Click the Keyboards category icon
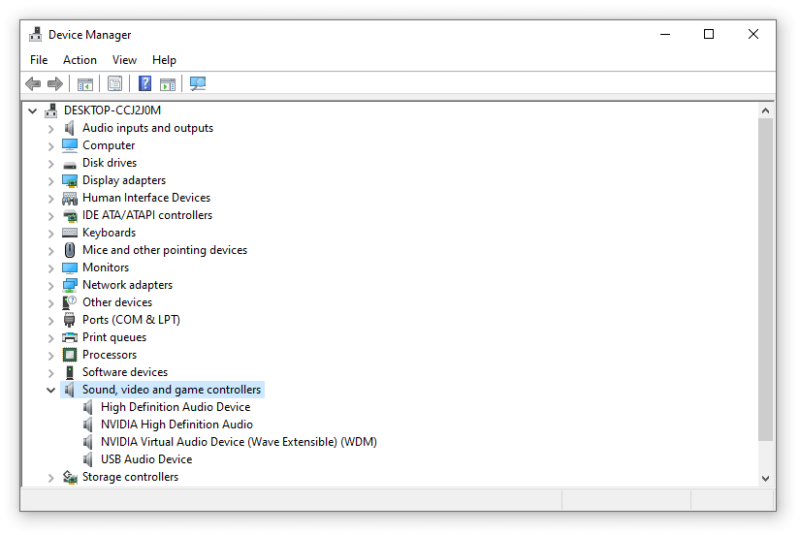Screen dimensions: 800x535 click(69, 233)
